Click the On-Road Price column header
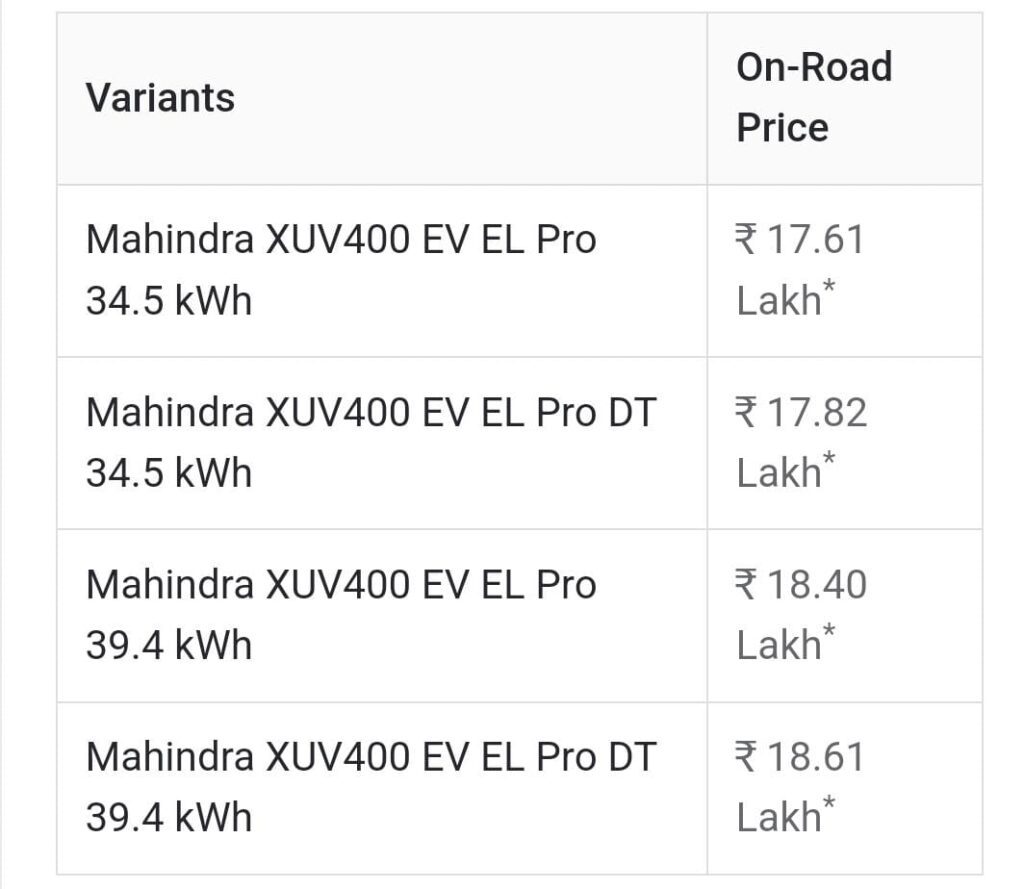This screenshot has width=1024, height=889. [x=814, y=97]
